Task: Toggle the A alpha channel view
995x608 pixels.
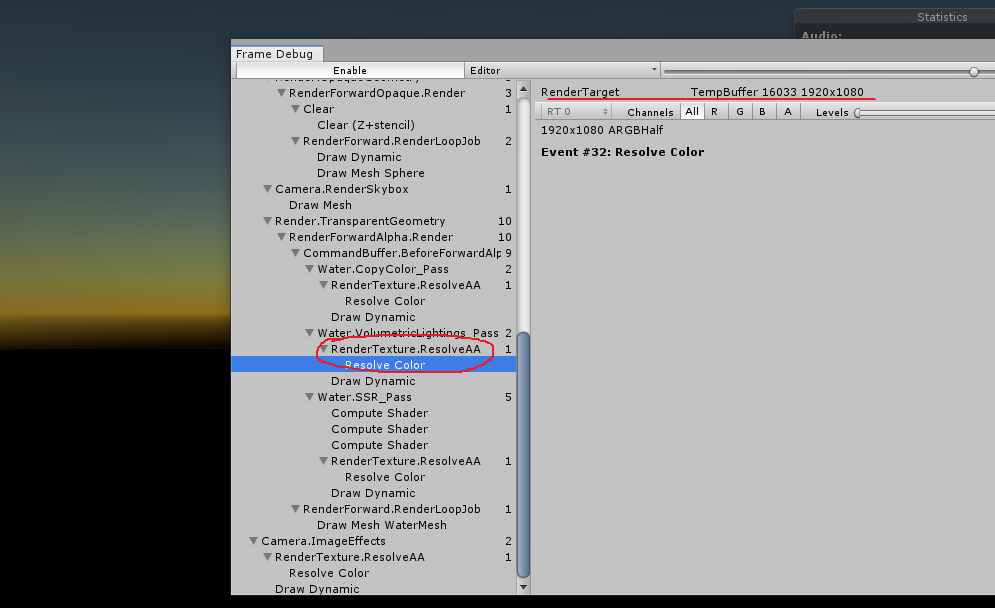Action: (x=787, y=111)
